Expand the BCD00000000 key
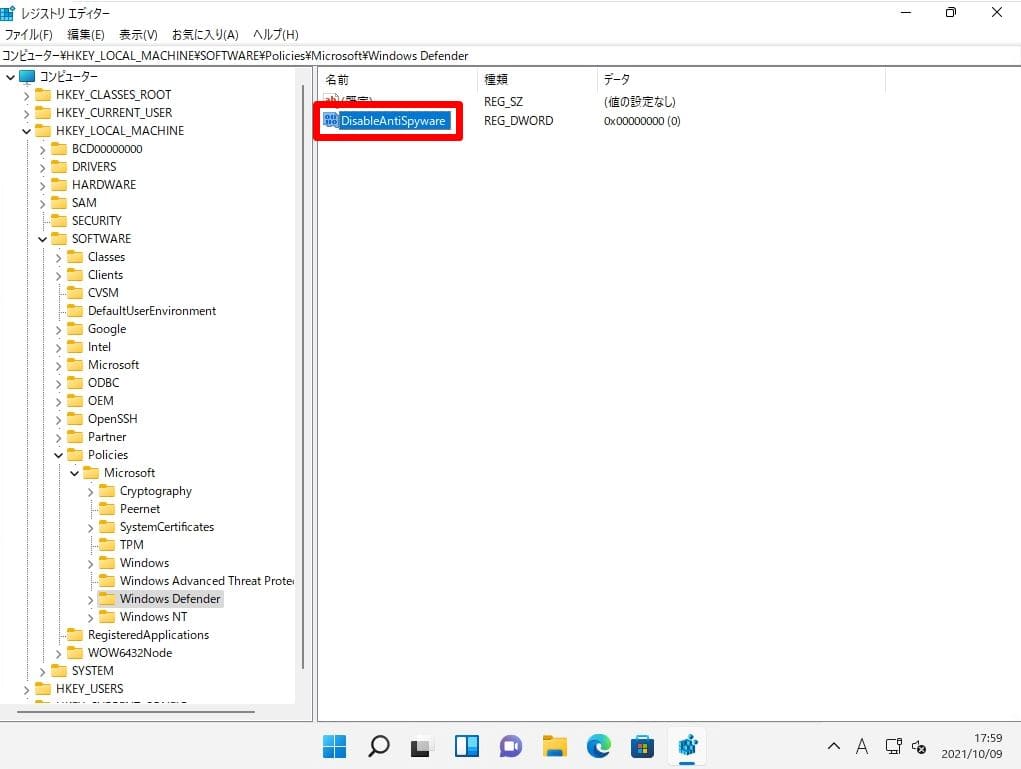Screen dimensions: 1021x769 point(42,149)
